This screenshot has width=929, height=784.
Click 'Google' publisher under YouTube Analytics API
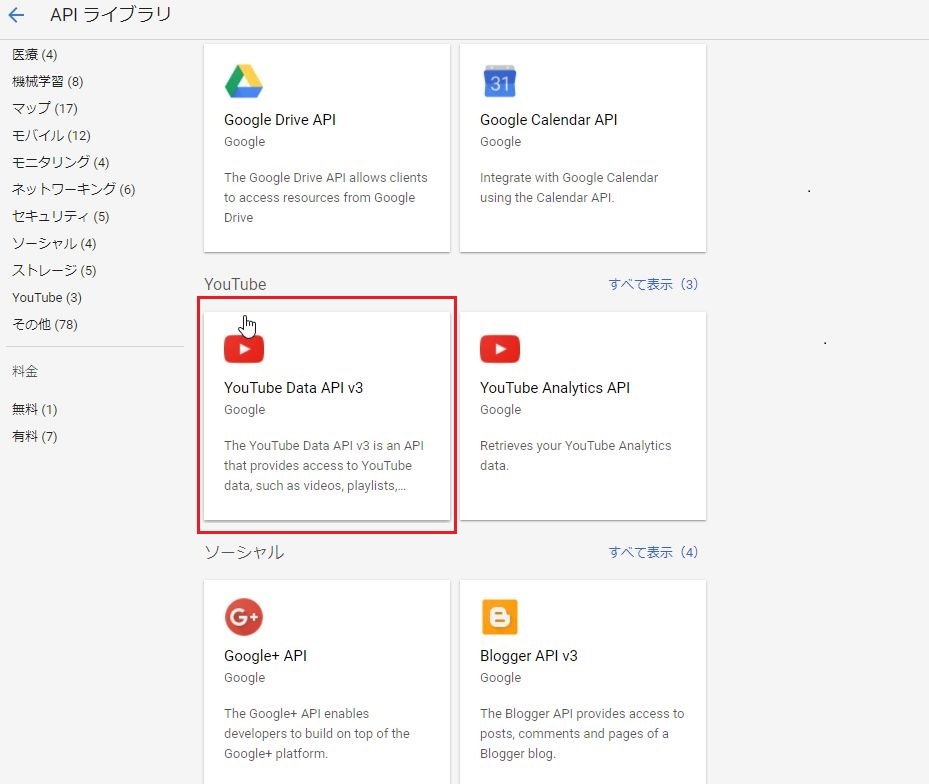click(500, 409)
